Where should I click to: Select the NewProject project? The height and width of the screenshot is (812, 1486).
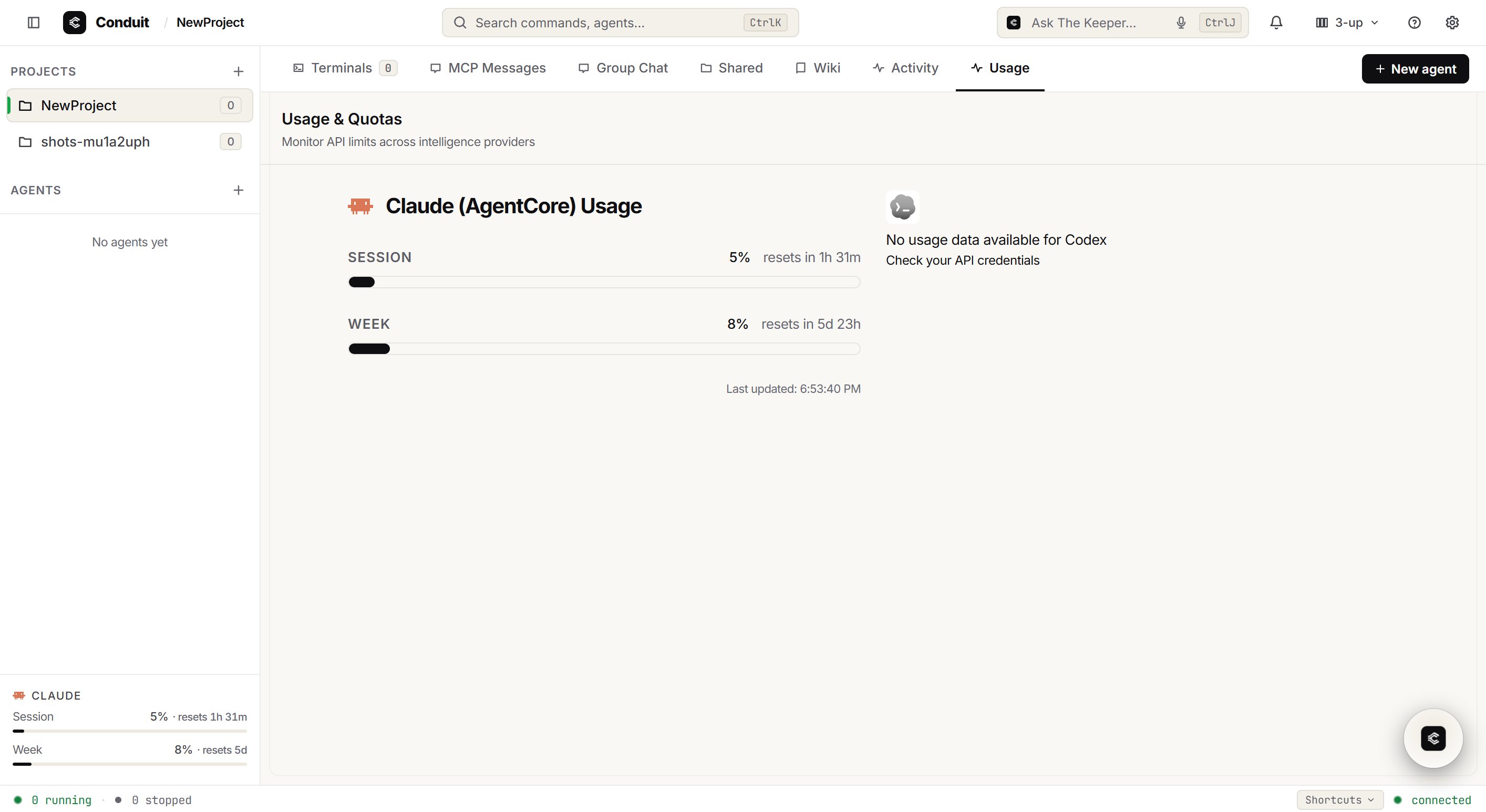pos(129,106)
